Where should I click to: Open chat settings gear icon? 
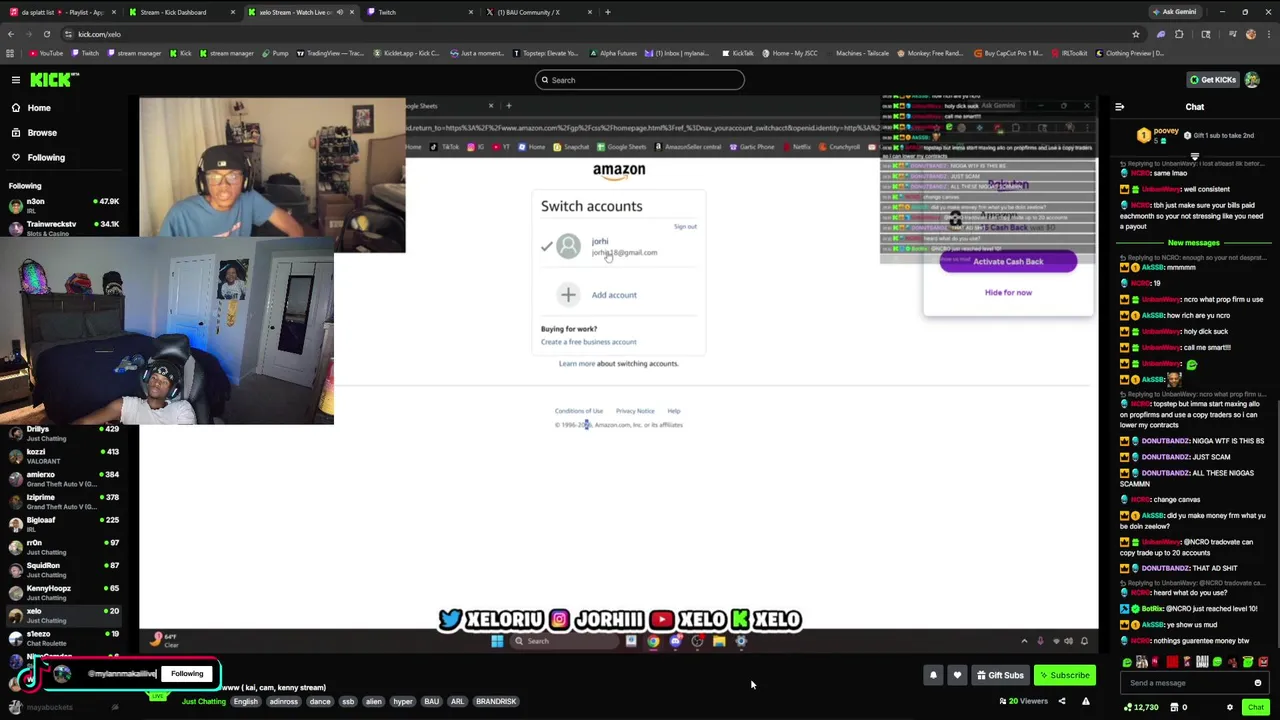[x=1230, y=707]
